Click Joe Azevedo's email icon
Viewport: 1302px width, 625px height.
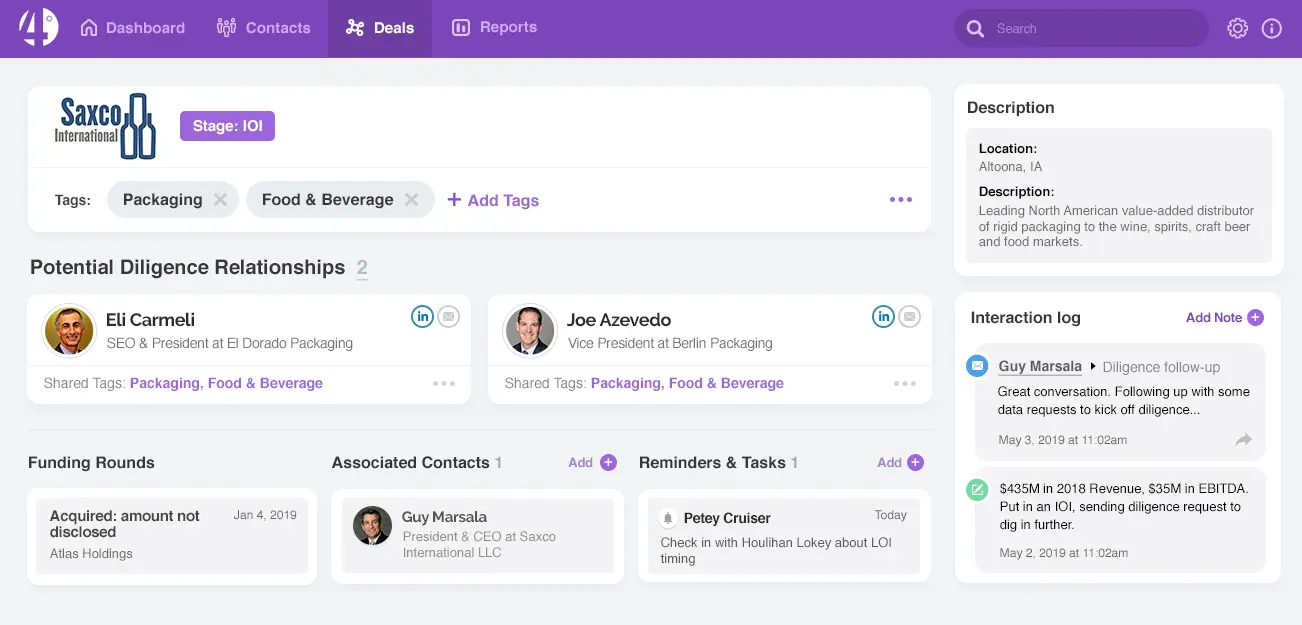tap(909, 317)
